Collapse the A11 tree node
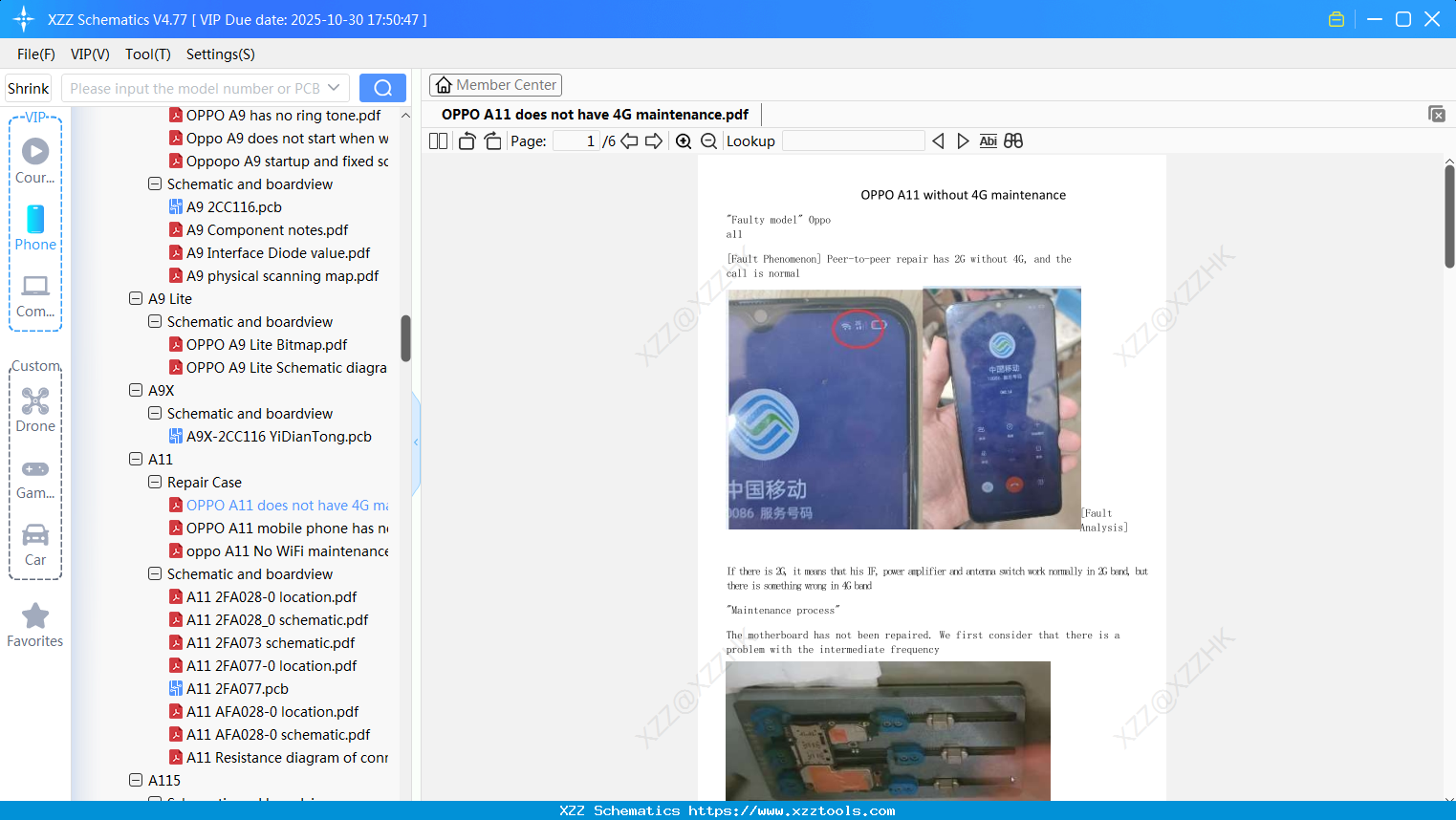The image size is (1456, 820). (x=136, y=459)
